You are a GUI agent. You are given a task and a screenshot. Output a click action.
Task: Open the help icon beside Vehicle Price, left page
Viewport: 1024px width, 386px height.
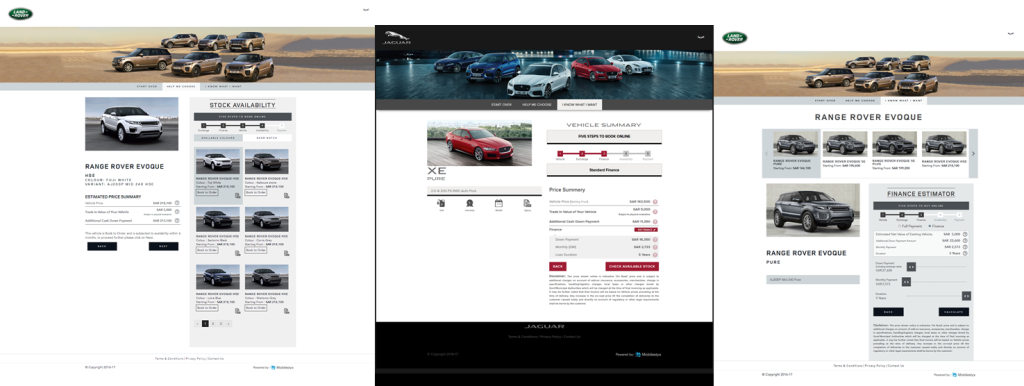pyautogui.click(x=177, y=203)
